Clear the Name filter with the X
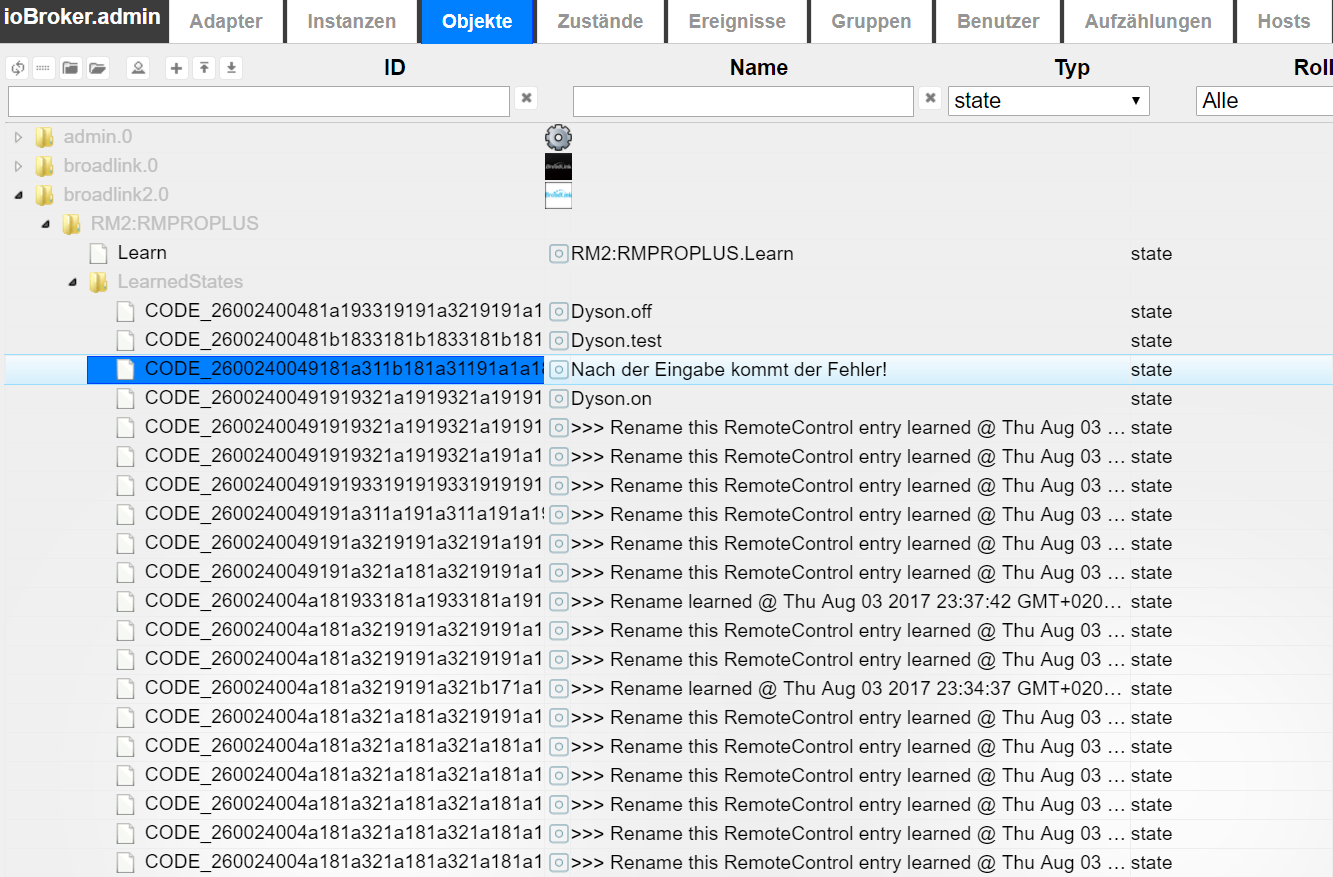Viewport: 1333px width, 877px height. pos(930,98)
